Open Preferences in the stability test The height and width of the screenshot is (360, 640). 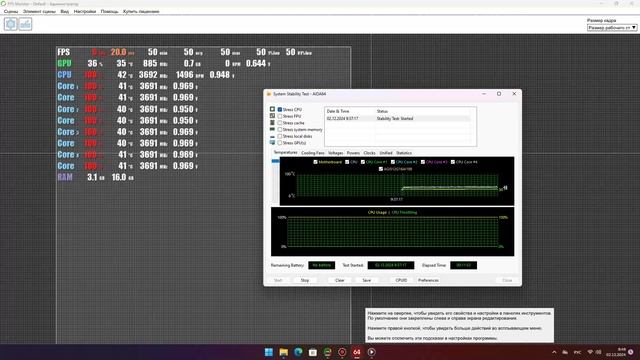tap(428, 280)
